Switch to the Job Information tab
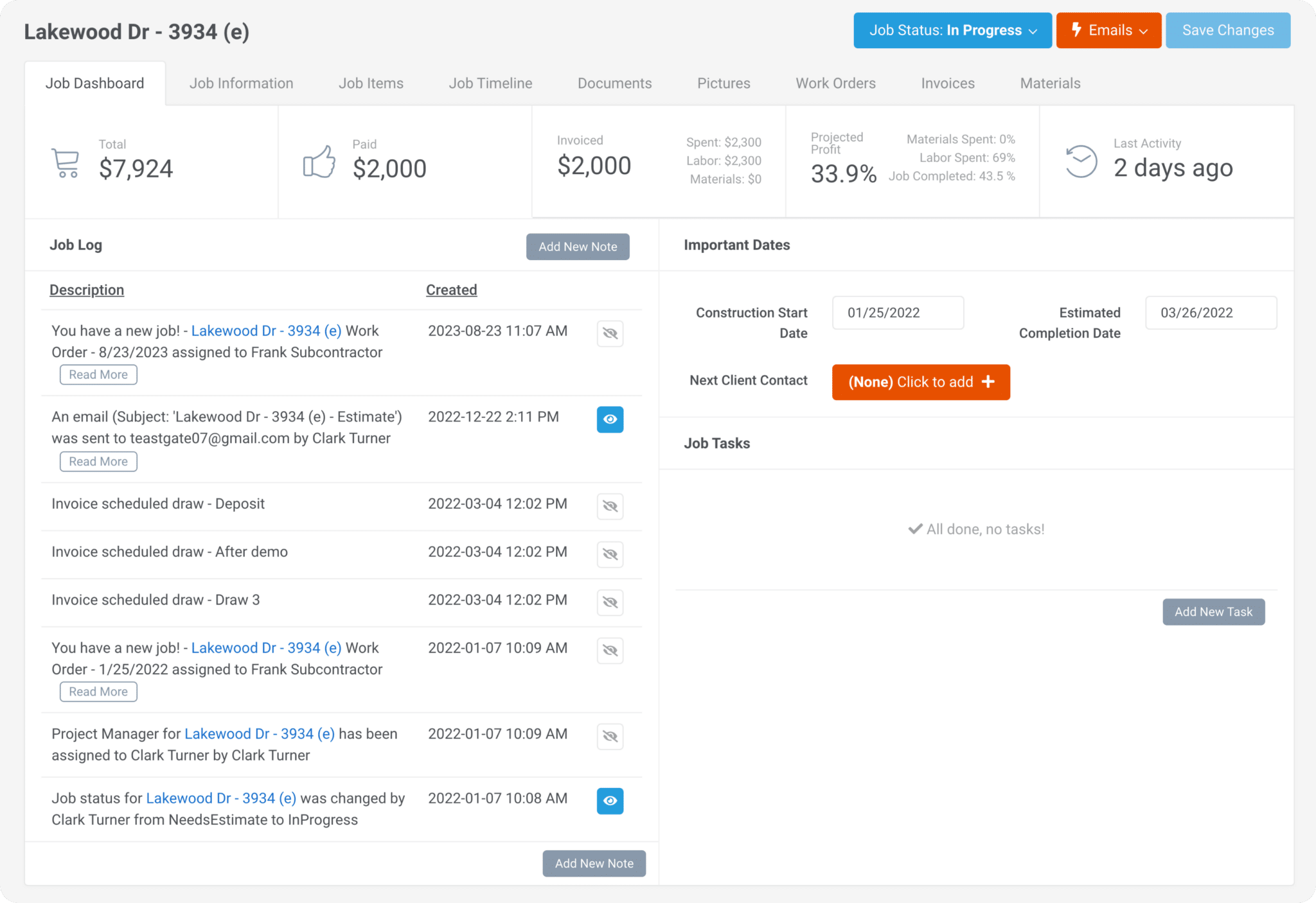The image size is (1316, 903). tap(241, 83)
